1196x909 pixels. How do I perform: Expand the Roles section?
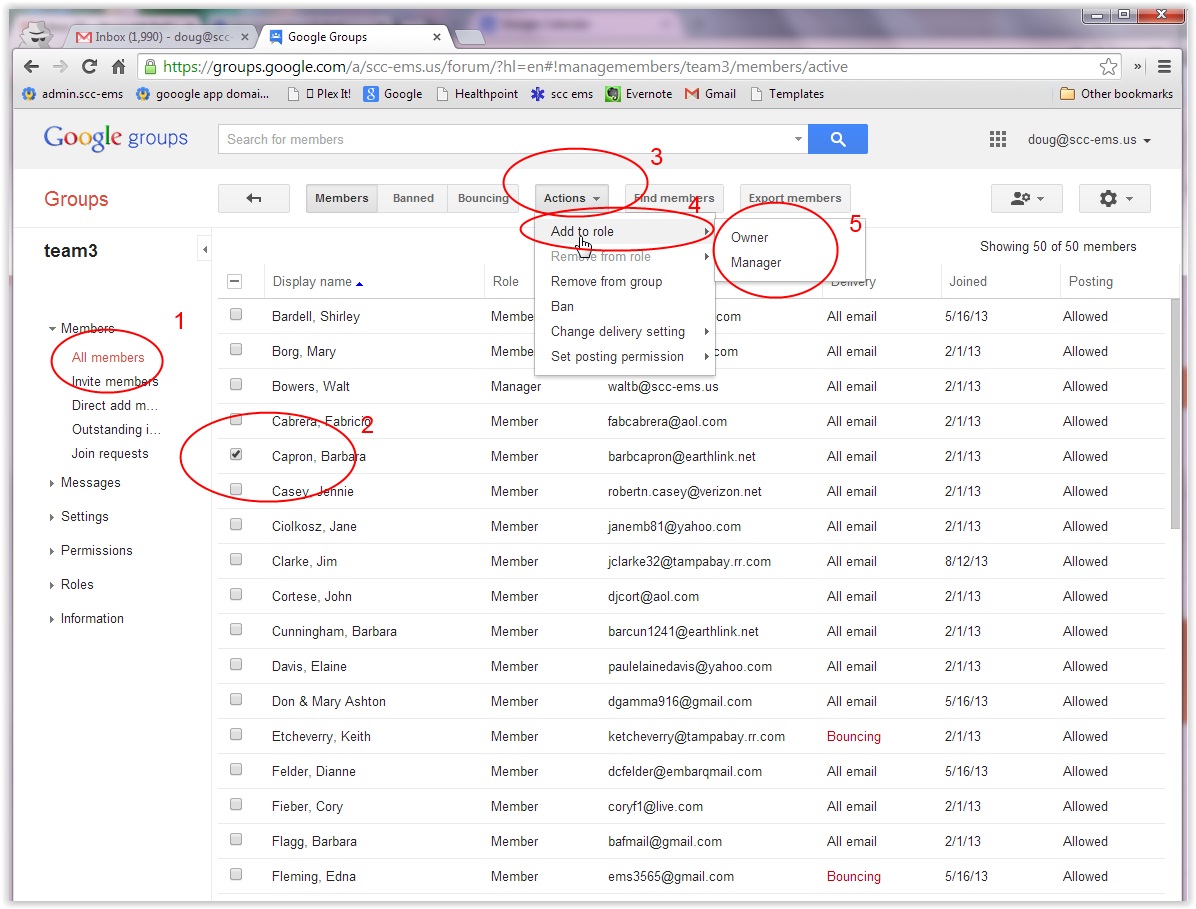(52, 585)
